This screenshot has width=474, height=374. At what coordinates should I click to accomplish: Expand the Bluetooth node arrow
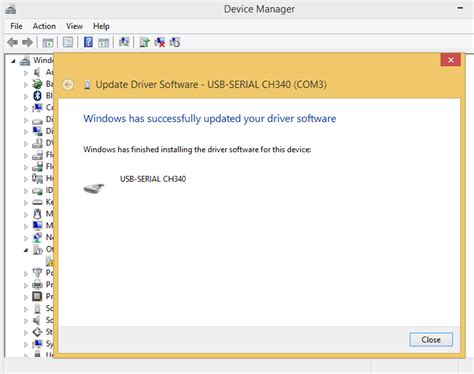(x=26, y=96)
